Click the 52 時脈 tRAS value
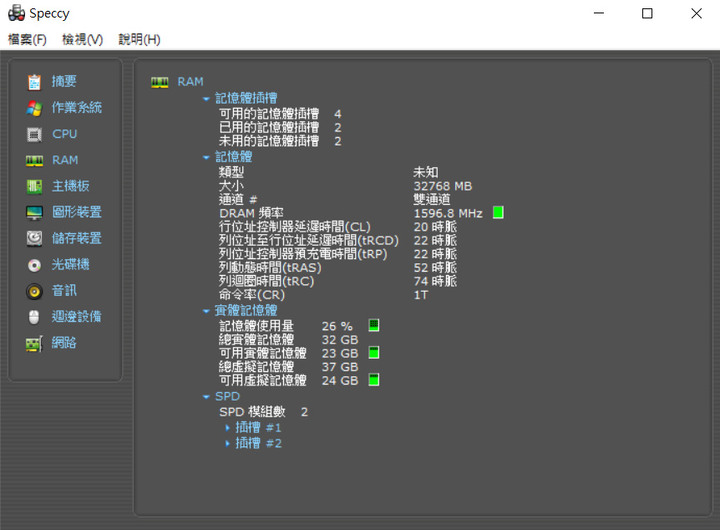 (435, 268)
